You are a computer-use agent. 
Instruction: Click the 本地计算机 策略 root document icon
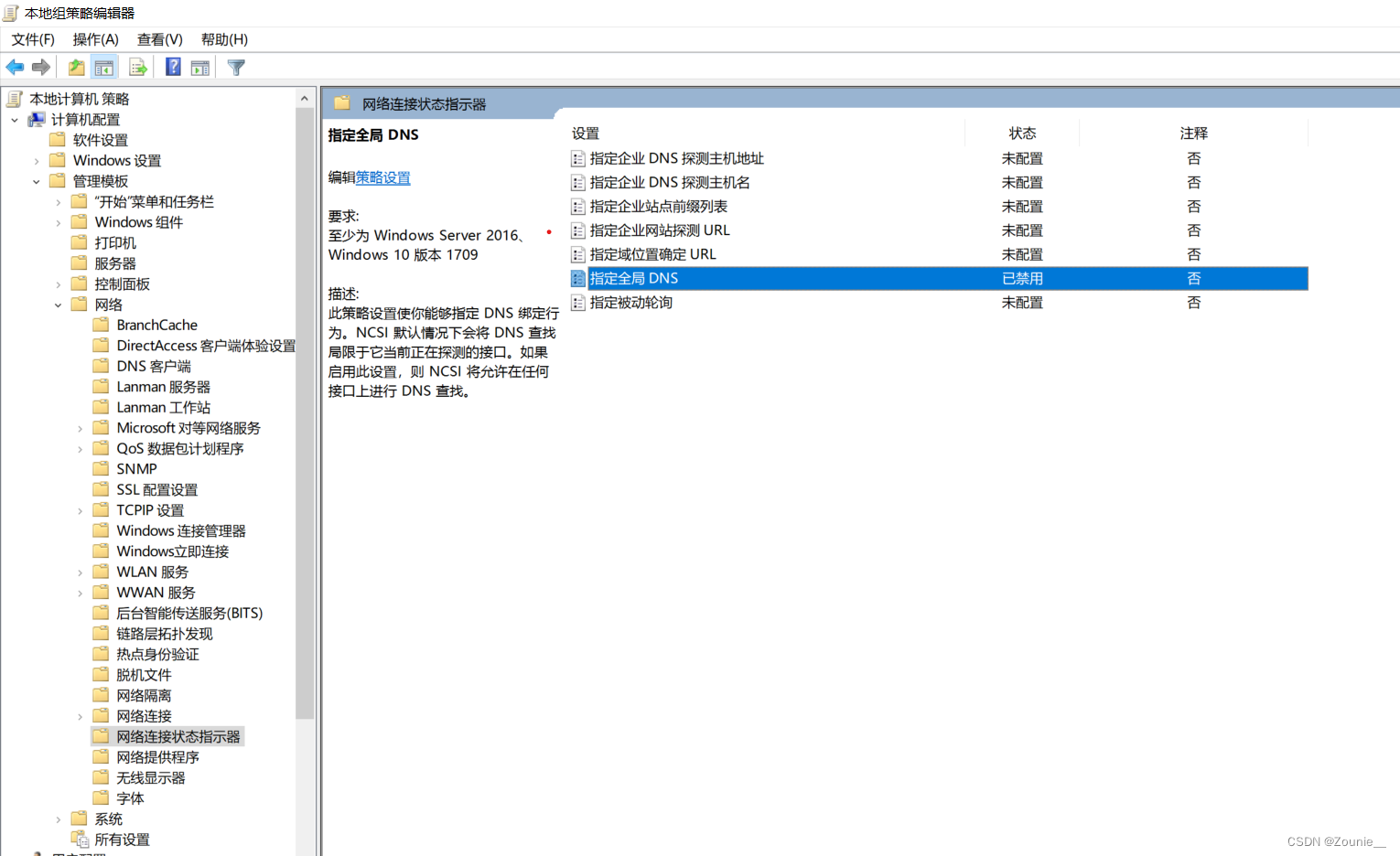tap(15, 99)
